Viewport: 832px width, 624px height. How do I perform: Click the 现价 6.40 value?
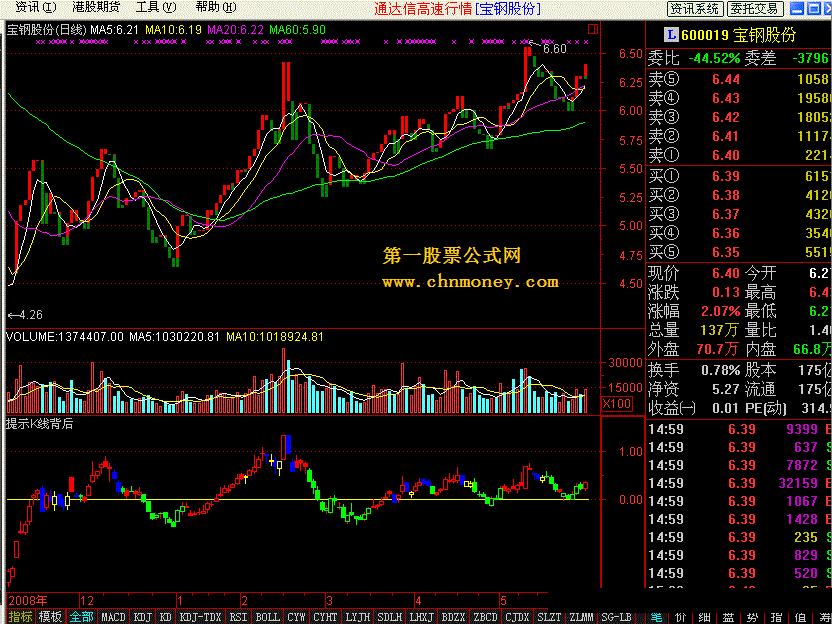click(725, 273)
